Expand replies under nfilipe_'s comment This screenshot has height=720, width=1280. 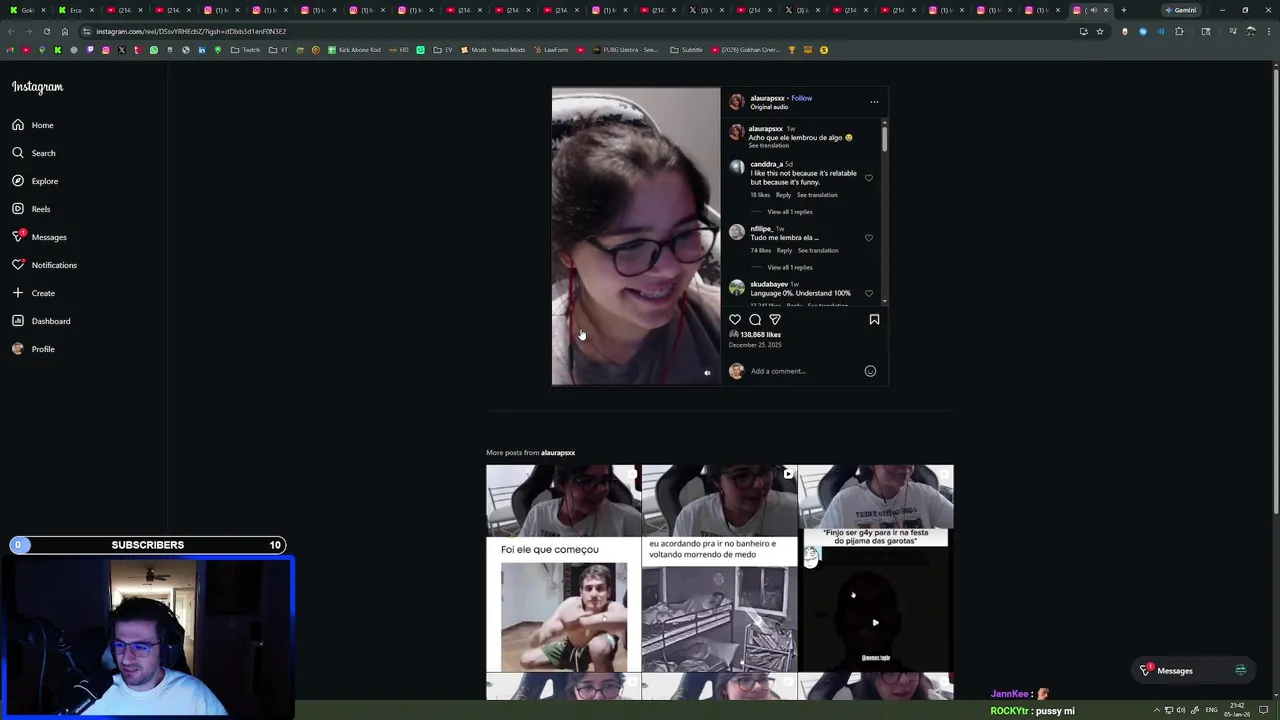point(790,268)
